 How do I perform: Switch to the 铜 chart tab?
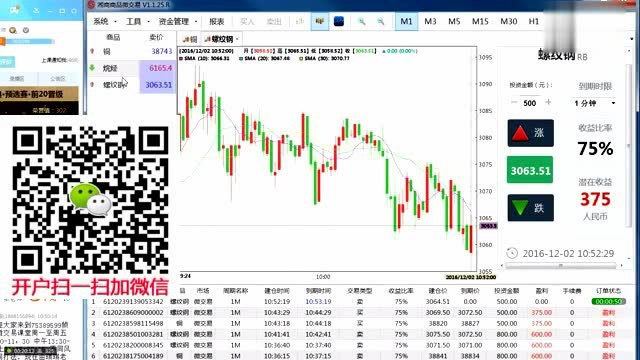pos(190,39)
